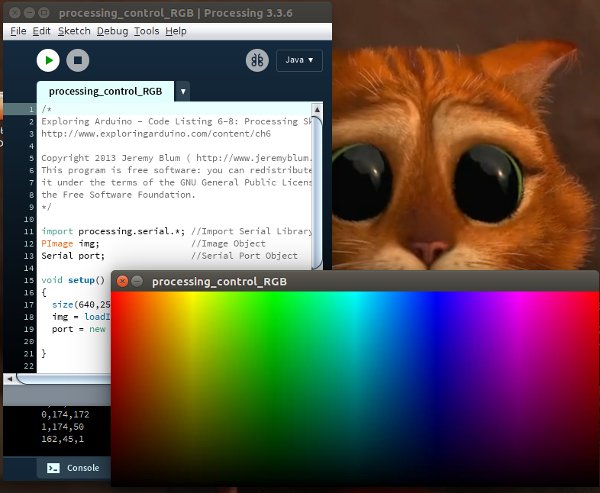Select the processing_control_RGB editor tab

coord(105,91)
